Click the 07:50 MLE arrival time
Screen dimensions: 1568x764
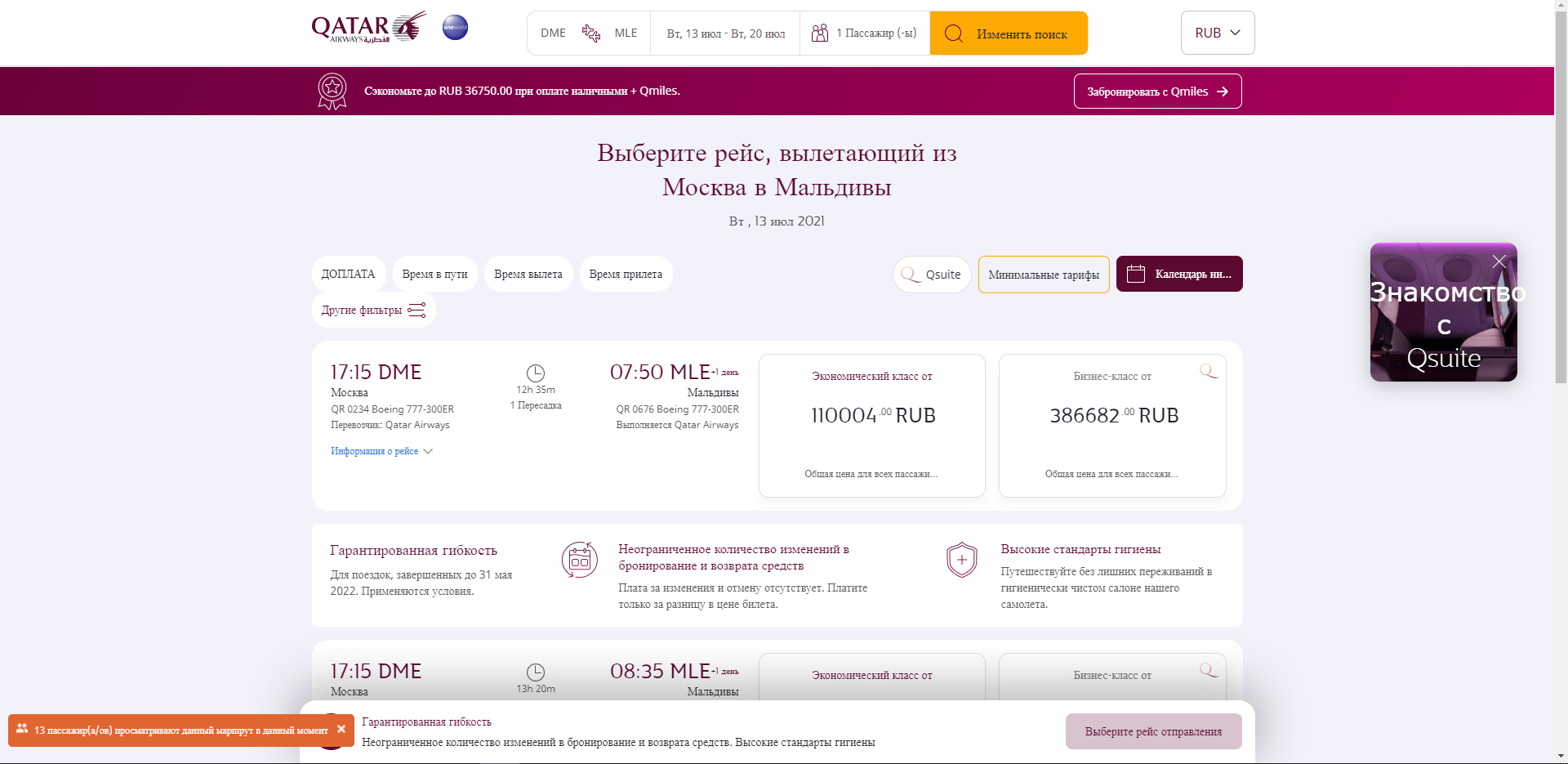click(x=660, y=372)
